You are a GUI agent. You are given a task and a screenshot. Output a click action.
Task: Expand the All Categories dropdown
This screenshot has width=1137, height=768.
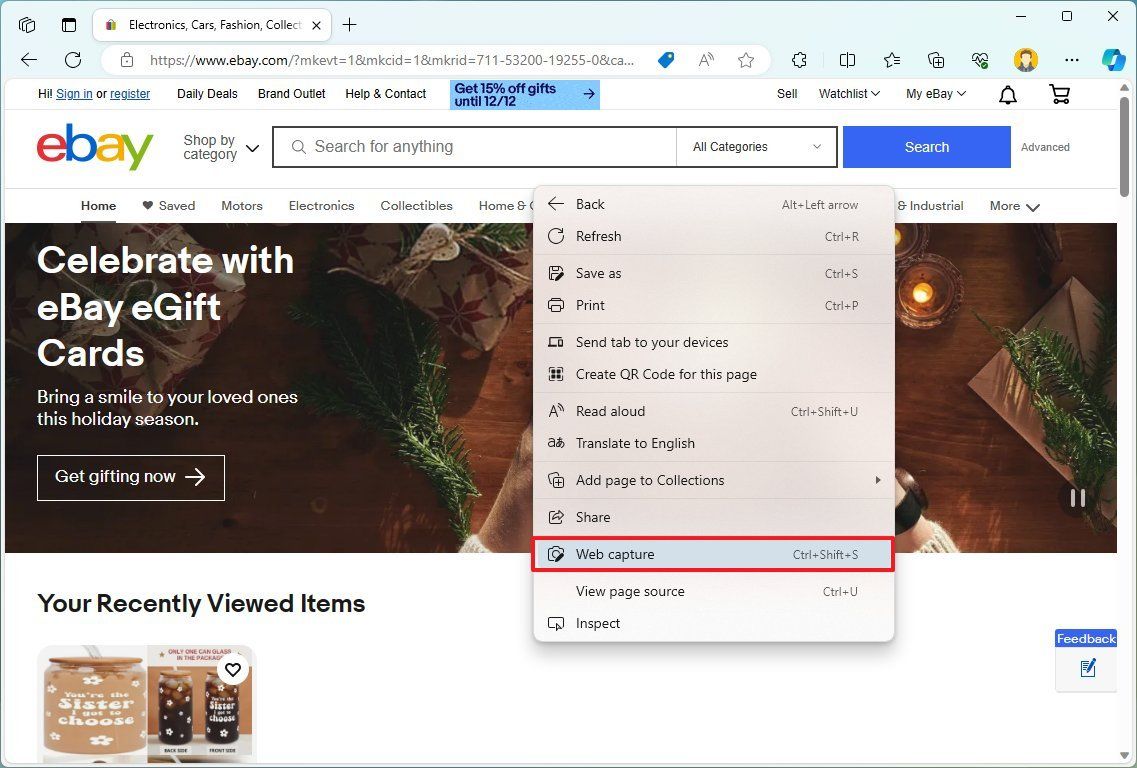755,146
